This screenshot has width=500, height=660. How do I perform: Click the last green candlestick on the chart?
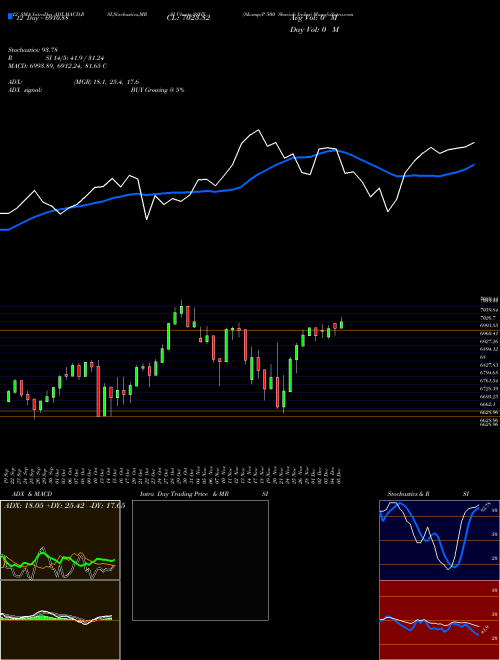pyautogui.click(x=341, y=325)
